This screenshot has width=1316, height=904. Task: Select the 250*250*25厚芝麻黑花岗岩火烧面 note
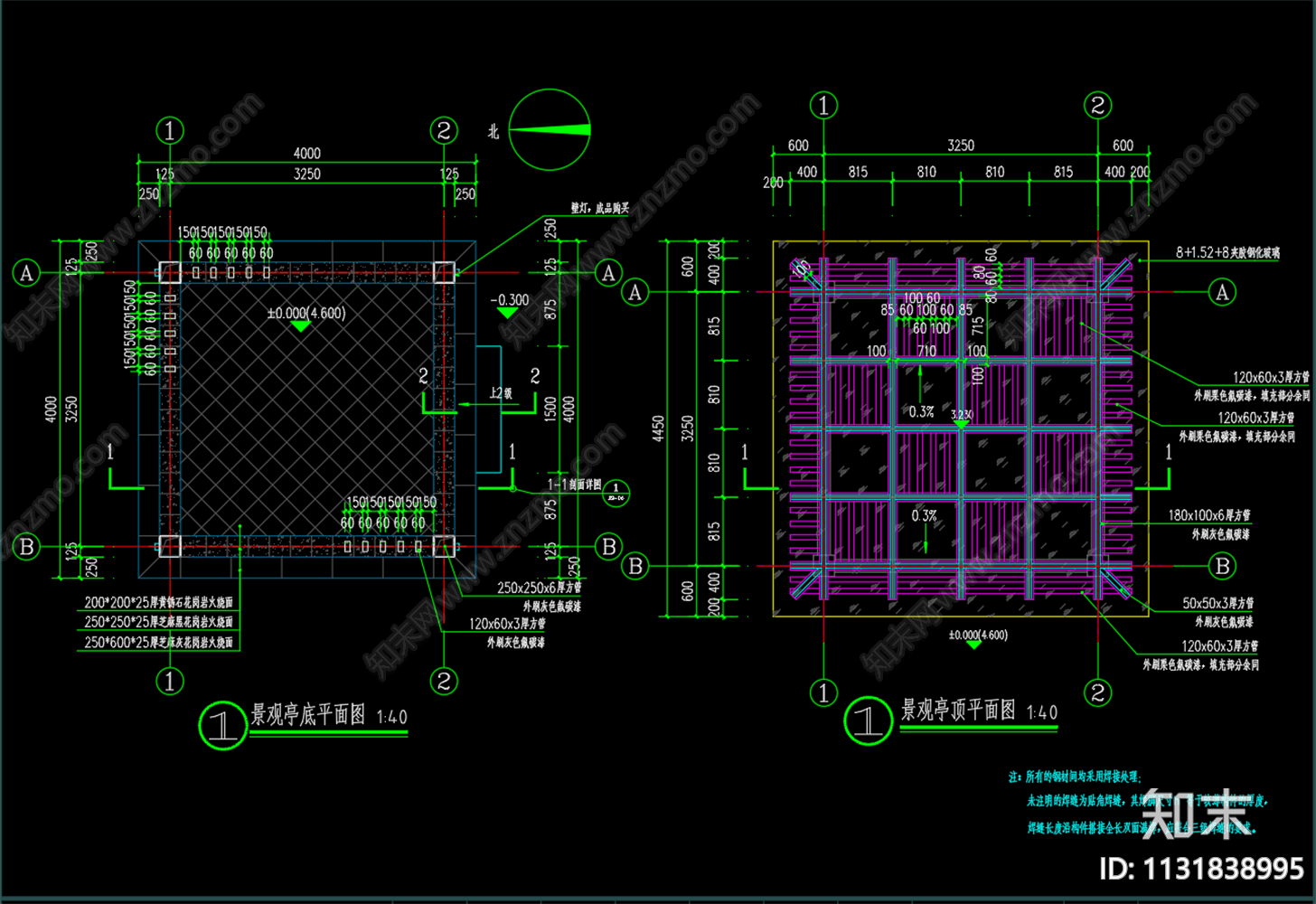point(159,622)
